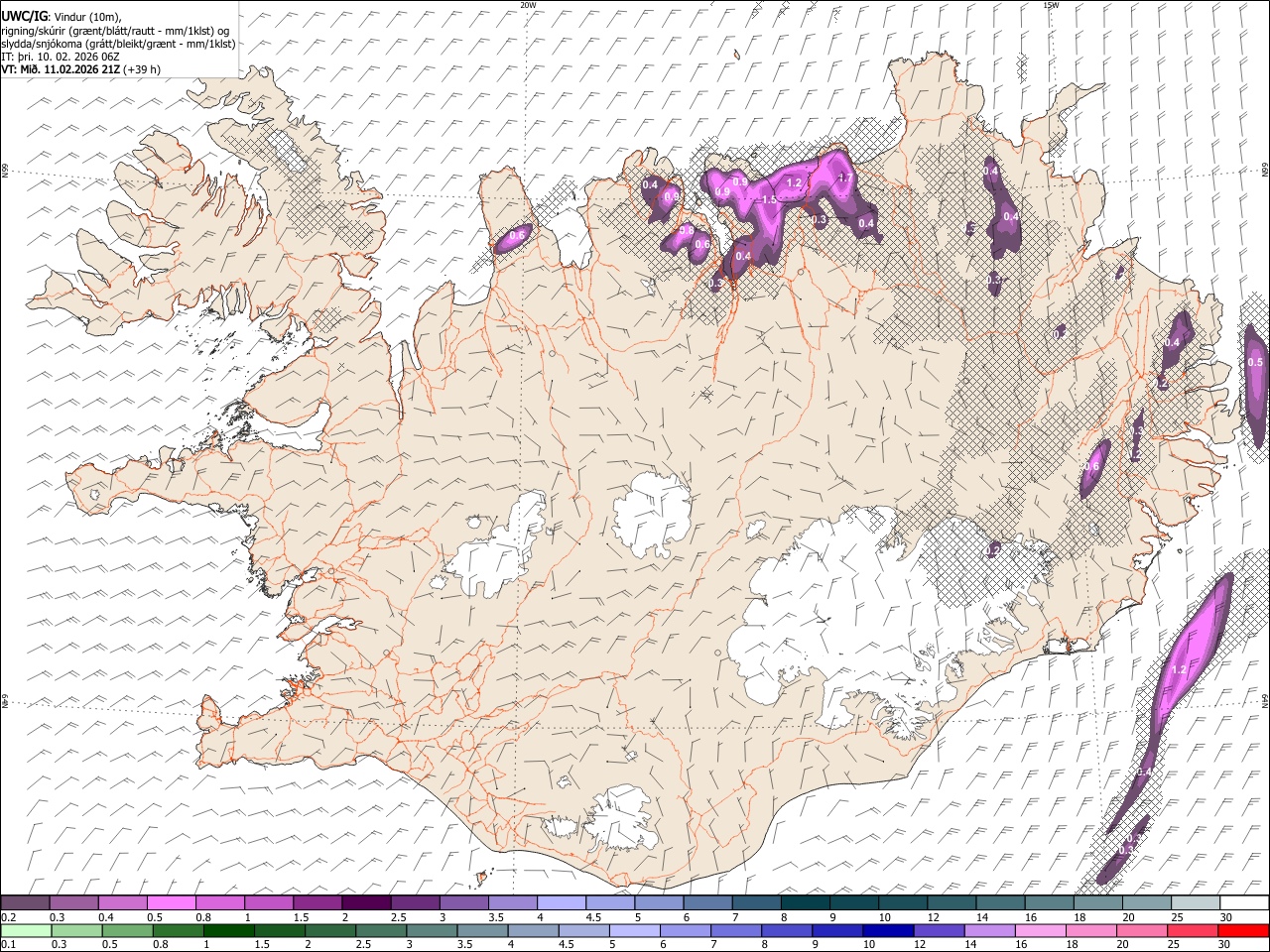Image resolution: width=1270 pixels, height=952 pixels.
Task: Select the bright red 30 swatch on the rain scale
Action: tap(1242, 930)
